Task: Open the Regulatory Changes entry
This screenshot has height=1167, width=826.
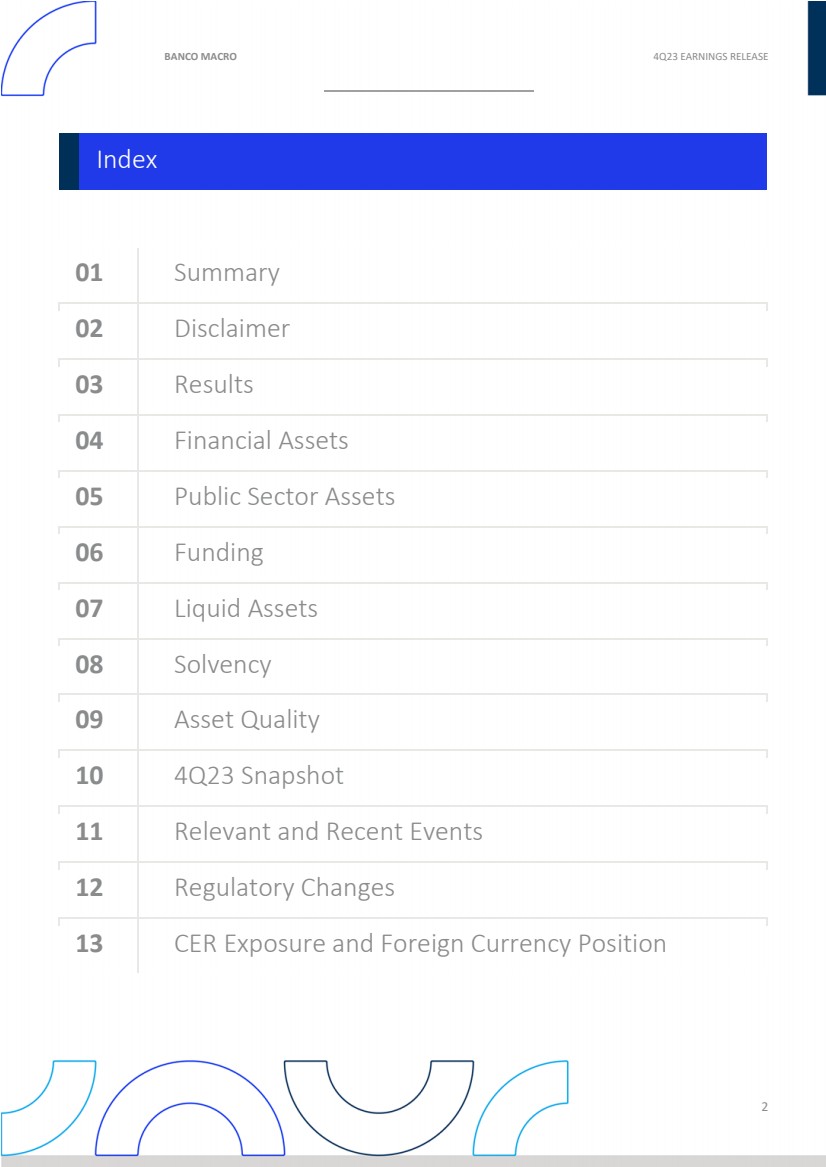Action: tap(284, 888)
